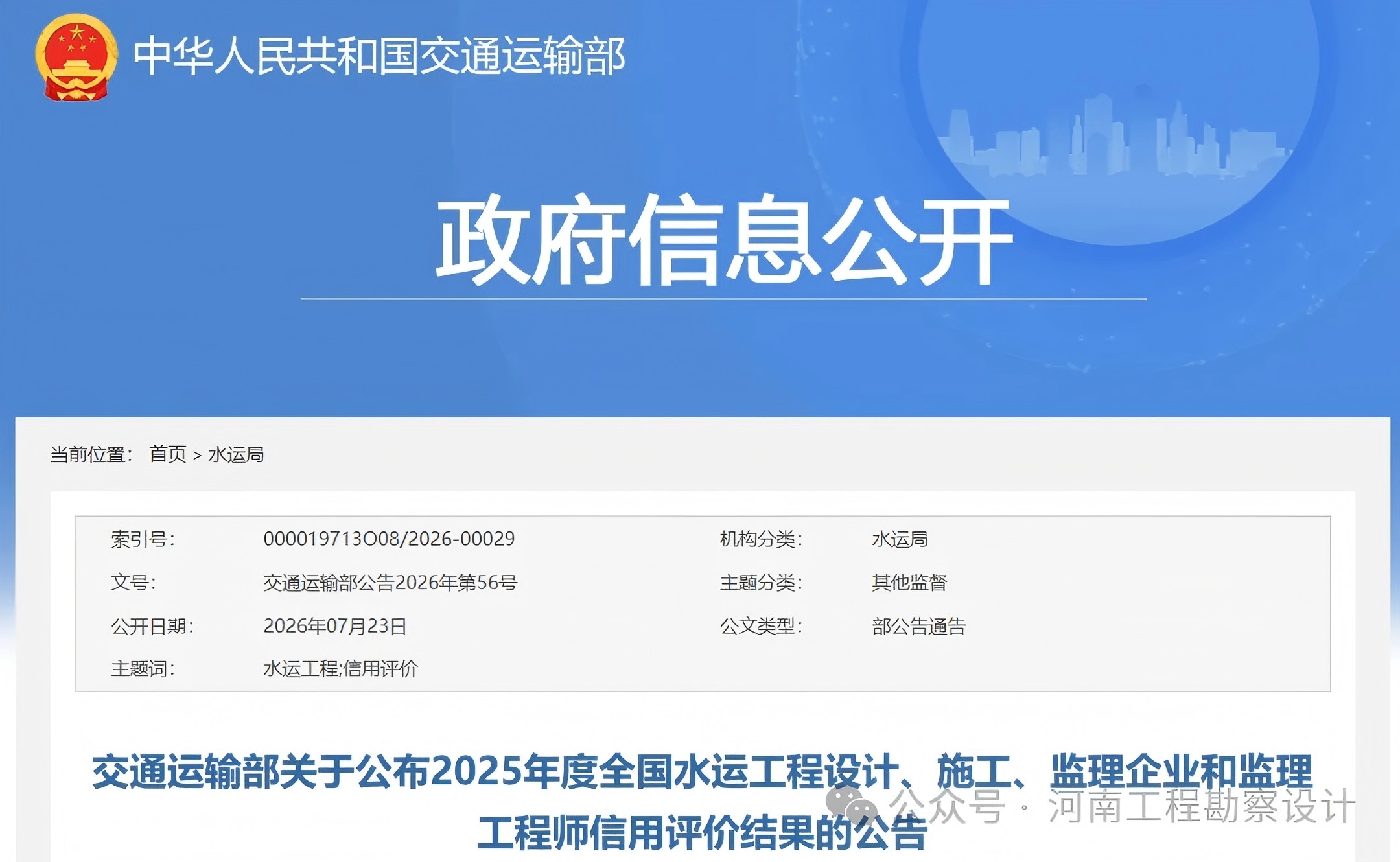Click the national emblem logo
This screenshot has width=1400, height=862.
[76, 58]
